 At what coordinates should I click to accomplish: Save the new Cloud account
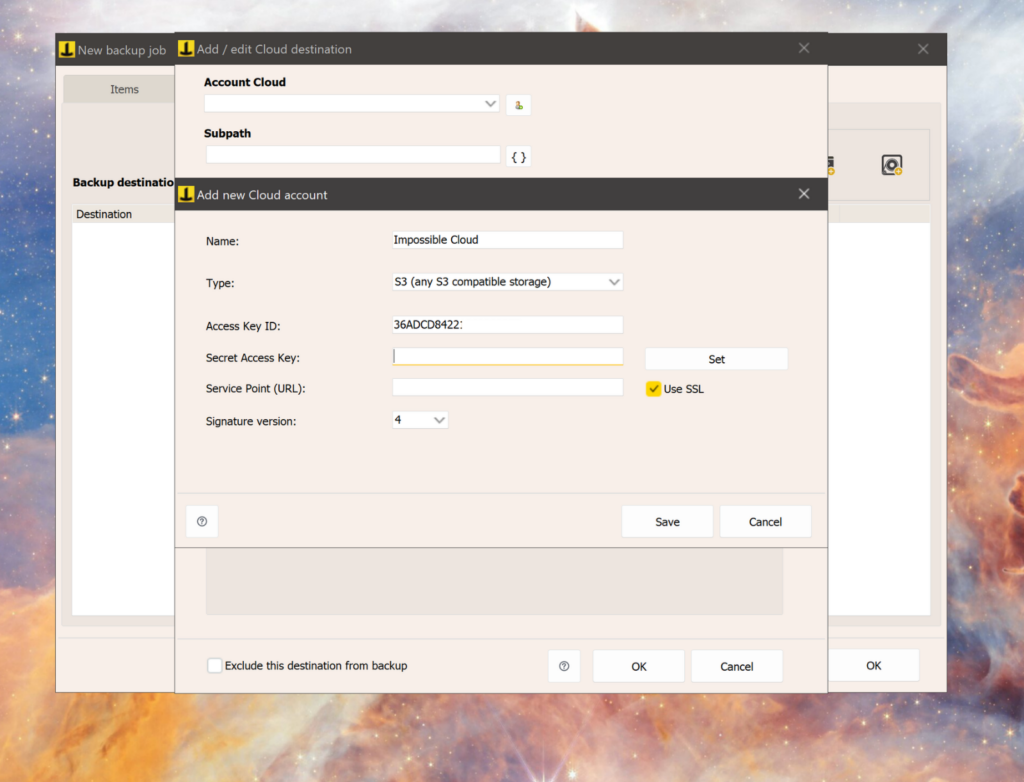coord(667,521)
